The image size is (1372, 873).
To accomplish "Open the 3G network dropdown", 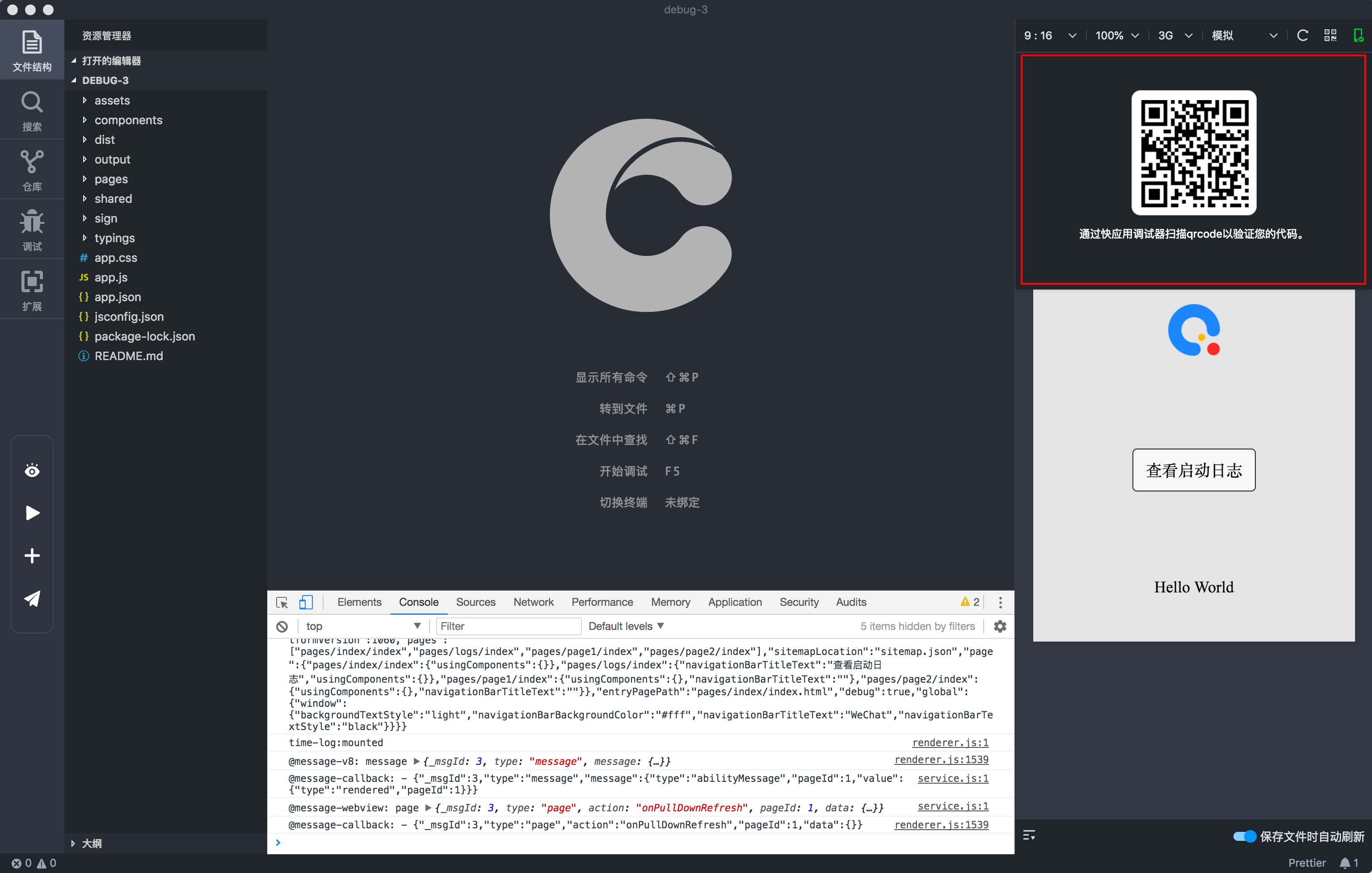I will (1175, 35).
